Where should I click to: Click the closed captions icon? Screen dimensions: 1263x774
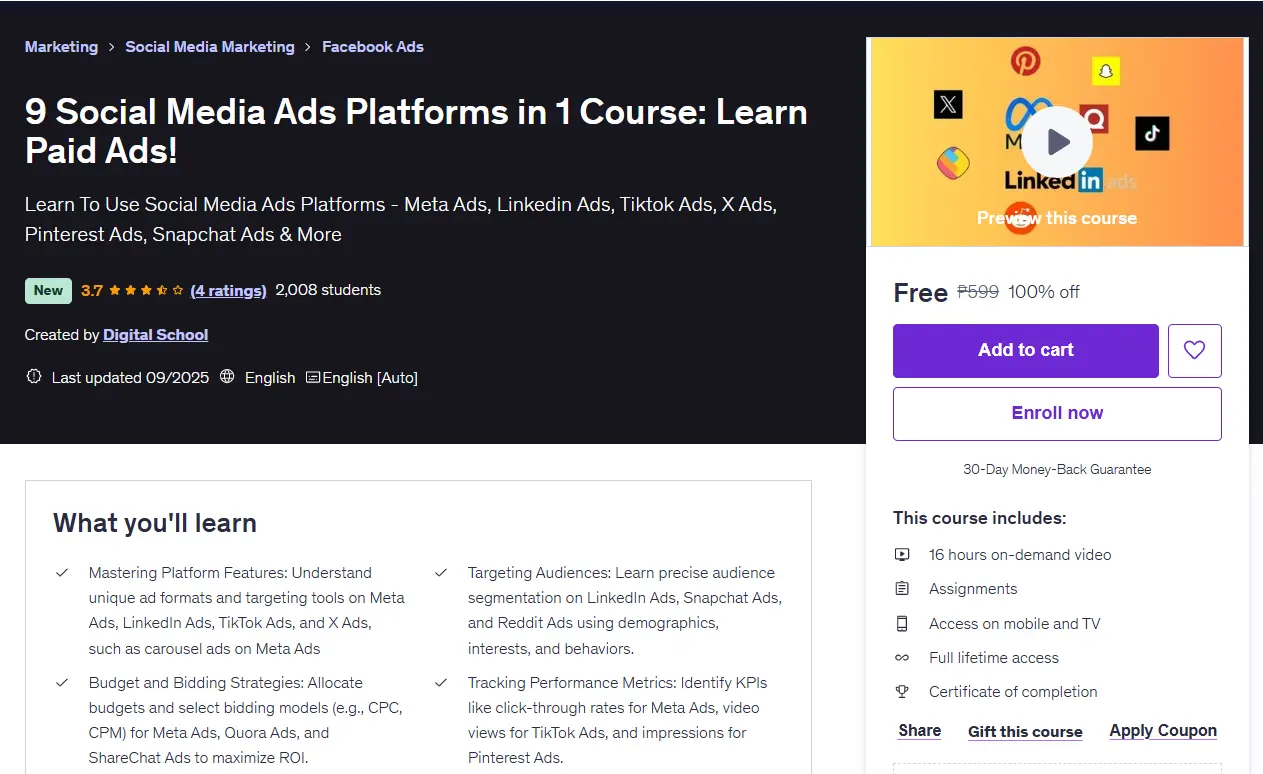tap(313, 377)
